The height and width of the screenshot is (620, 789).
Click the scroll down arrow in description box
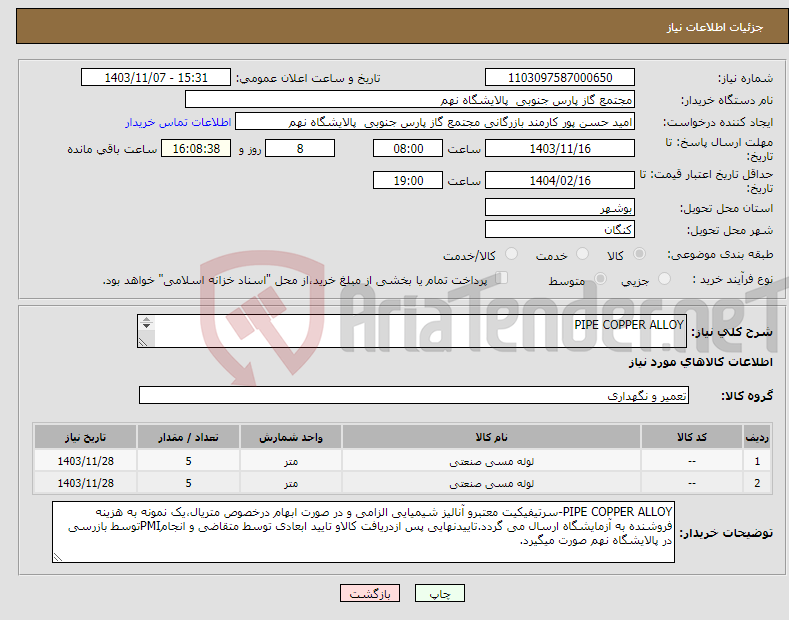[146, 326]
